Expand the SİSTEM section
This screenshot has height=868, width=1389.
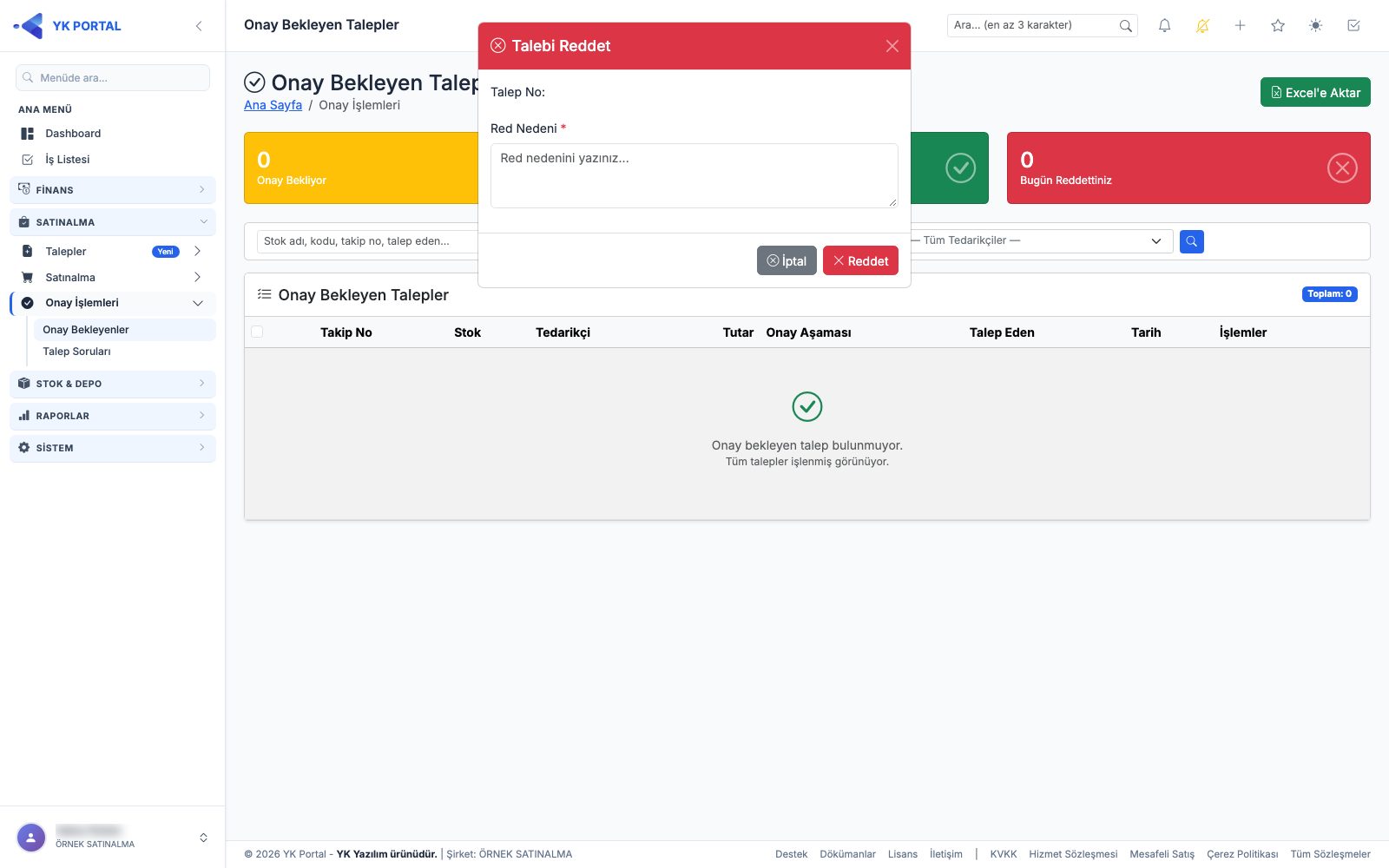point(113,448)
